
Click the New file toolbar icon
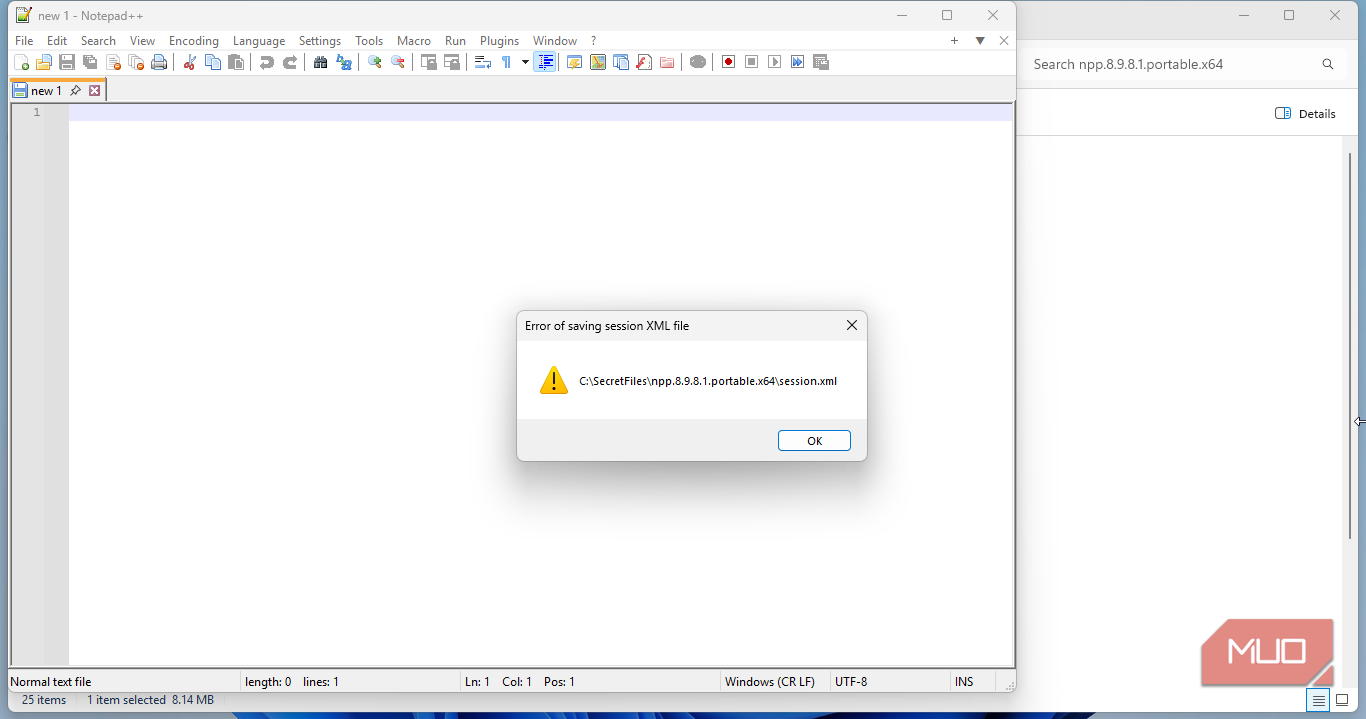pos(20,62)
